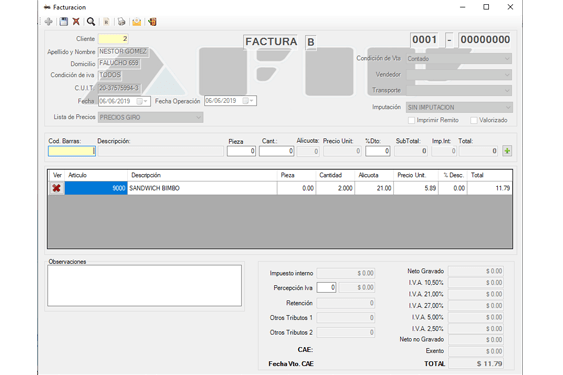
Task: Click the point of sale 0001 field
Action: (x=424, y=40)
